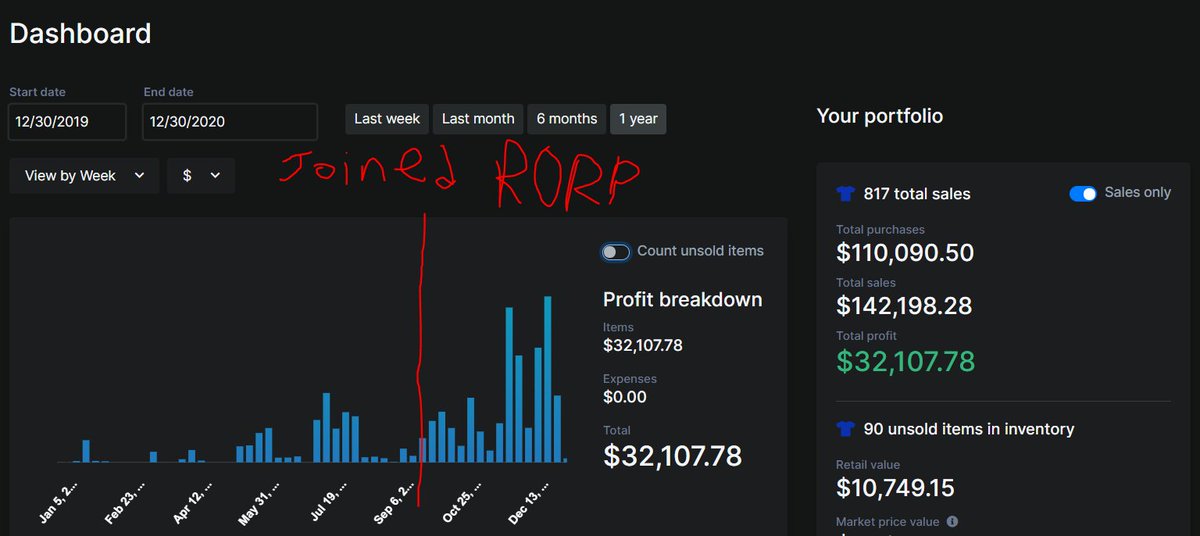
Task: Click the Retail value $10,749.15
Action: coord(895,488)
